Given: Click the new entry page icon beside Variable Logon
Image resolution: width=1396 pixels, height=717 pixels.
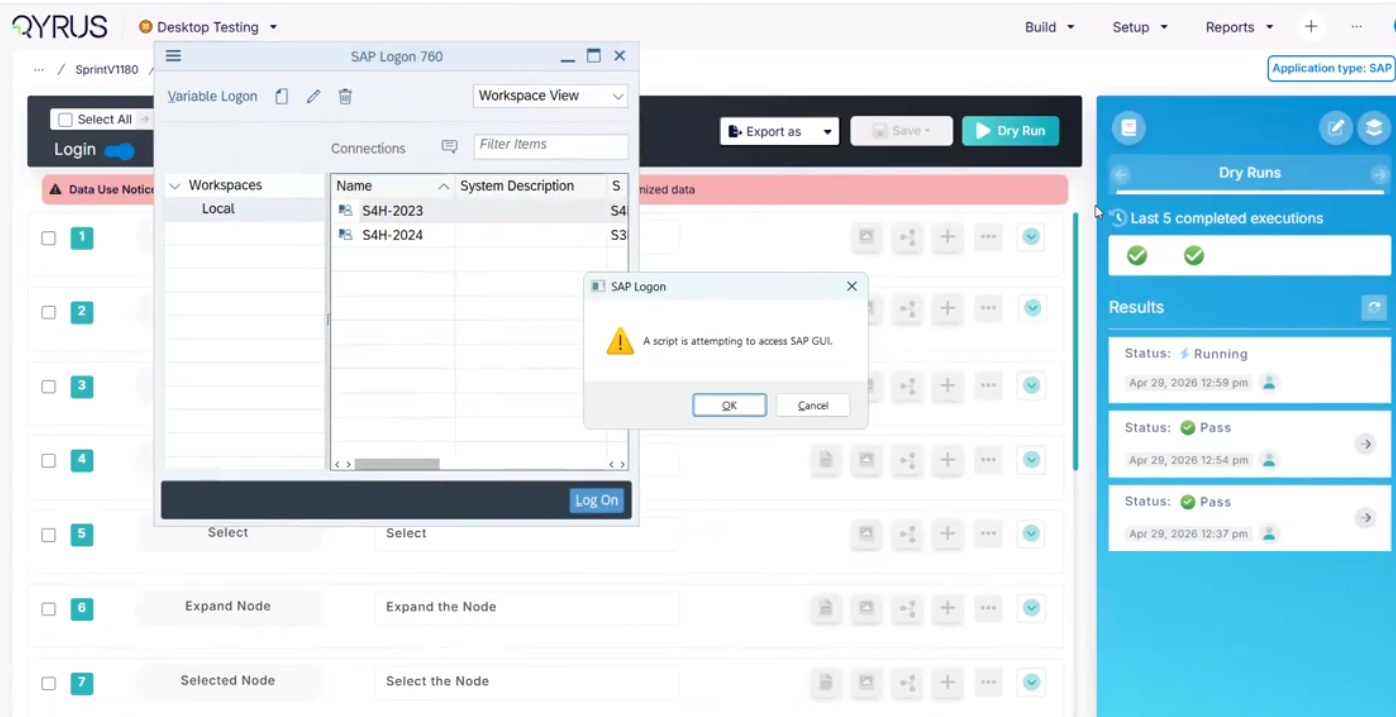Looking at the screenshot, I should pyautogui.click(x=282, y=96).
